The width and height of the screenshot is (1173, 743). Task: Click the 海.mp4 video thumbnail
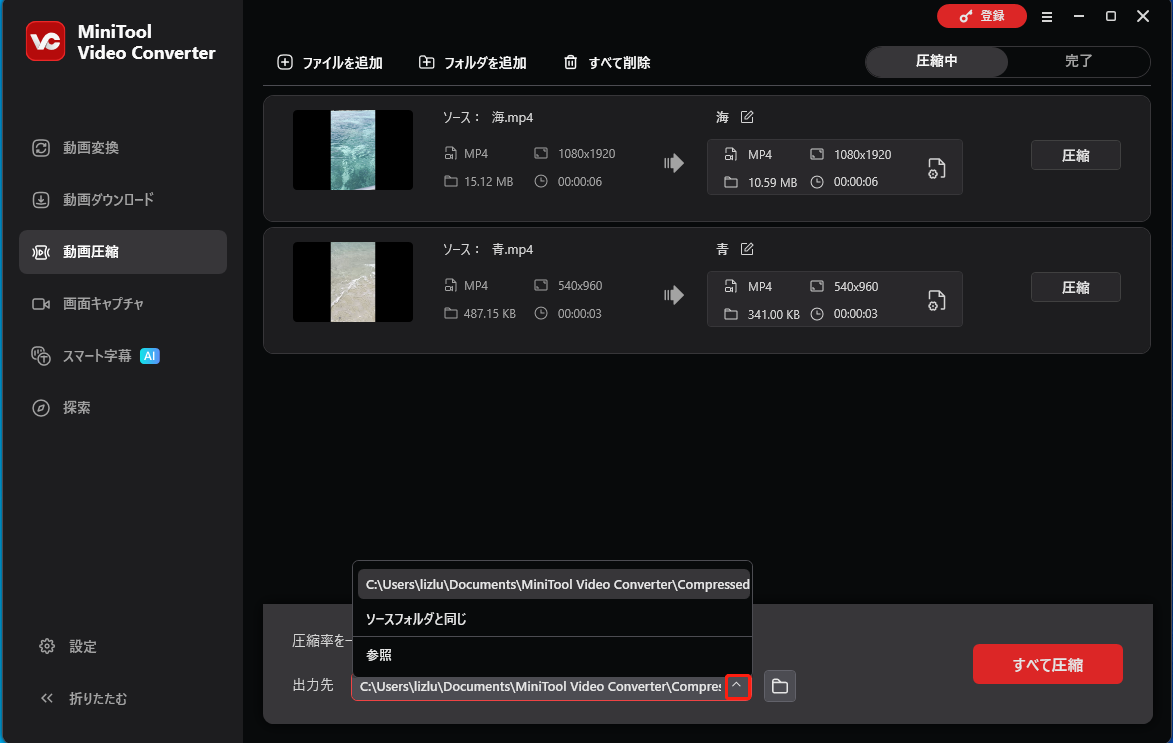click(352, 149)
